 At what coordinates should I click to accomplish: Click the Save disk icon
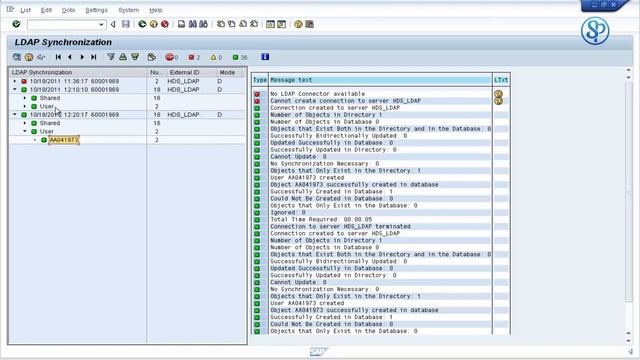(126, 24)
